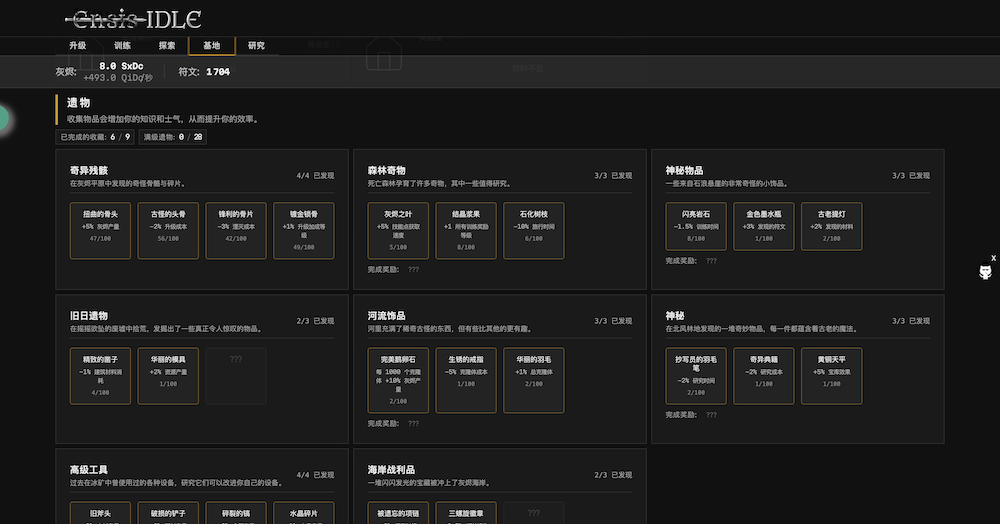Screen dimensions: 1000x524
Task: Click the cat mascot icon on right edge
Action: (x=986, y=273)
